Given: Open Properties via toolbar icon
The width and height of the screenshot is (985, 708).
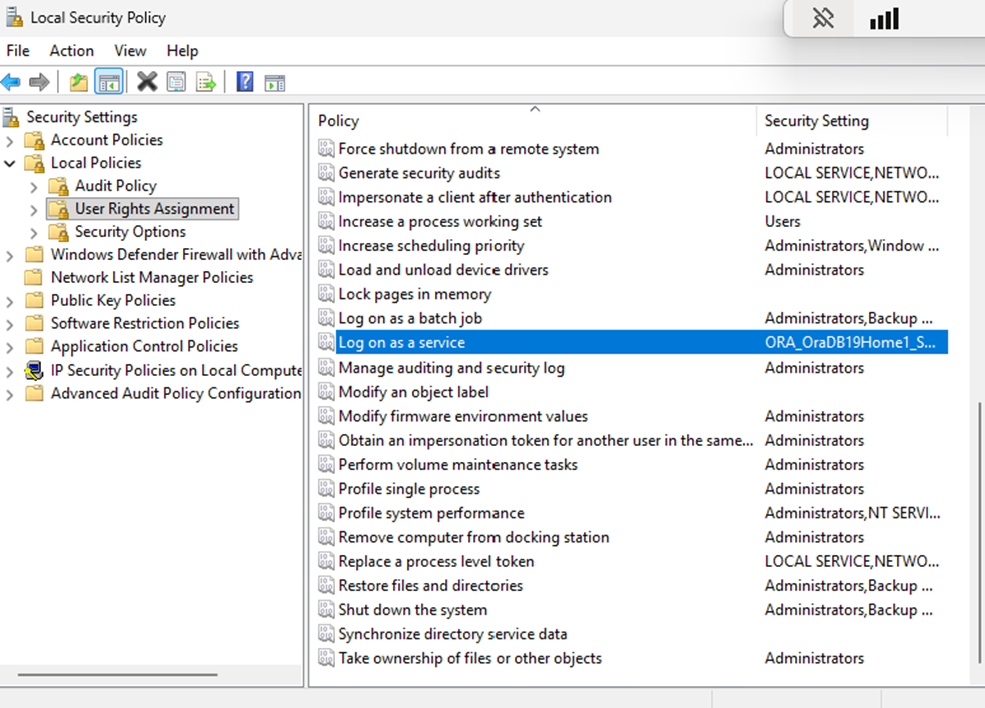Looking at the screenshot, I should [176, 82].
